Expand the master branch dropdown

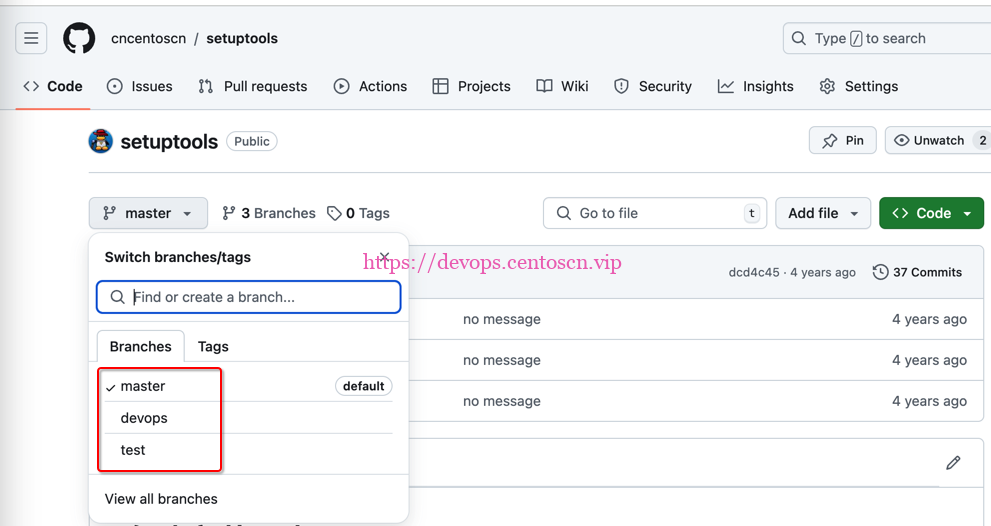[148, 213]
